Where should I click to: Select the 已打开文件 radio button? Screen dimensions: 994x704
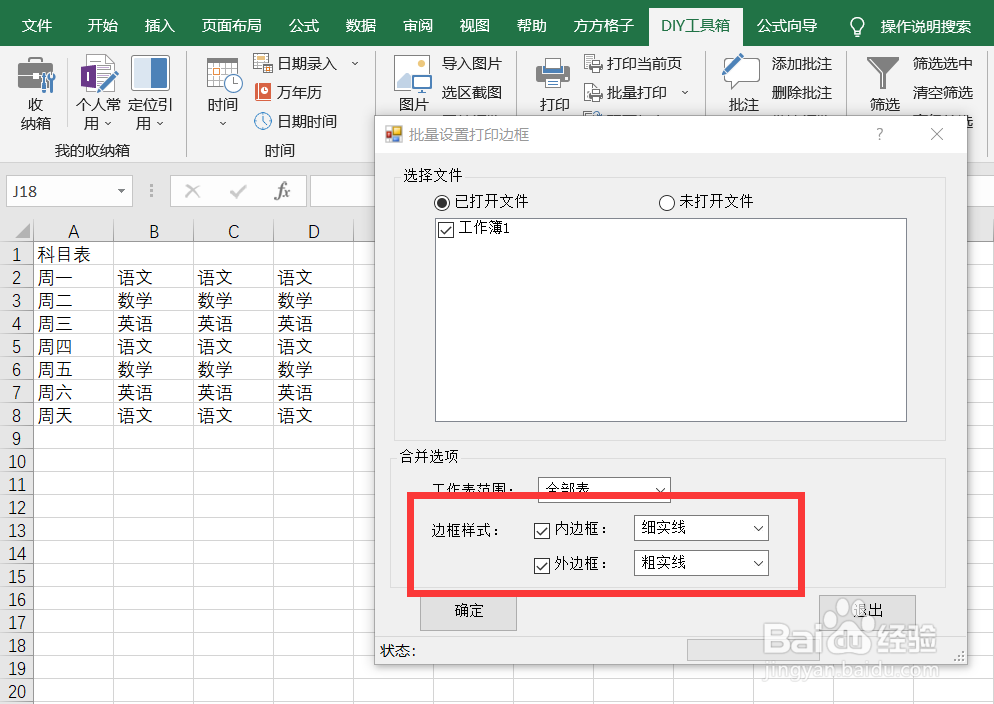(x=441, y=201)
